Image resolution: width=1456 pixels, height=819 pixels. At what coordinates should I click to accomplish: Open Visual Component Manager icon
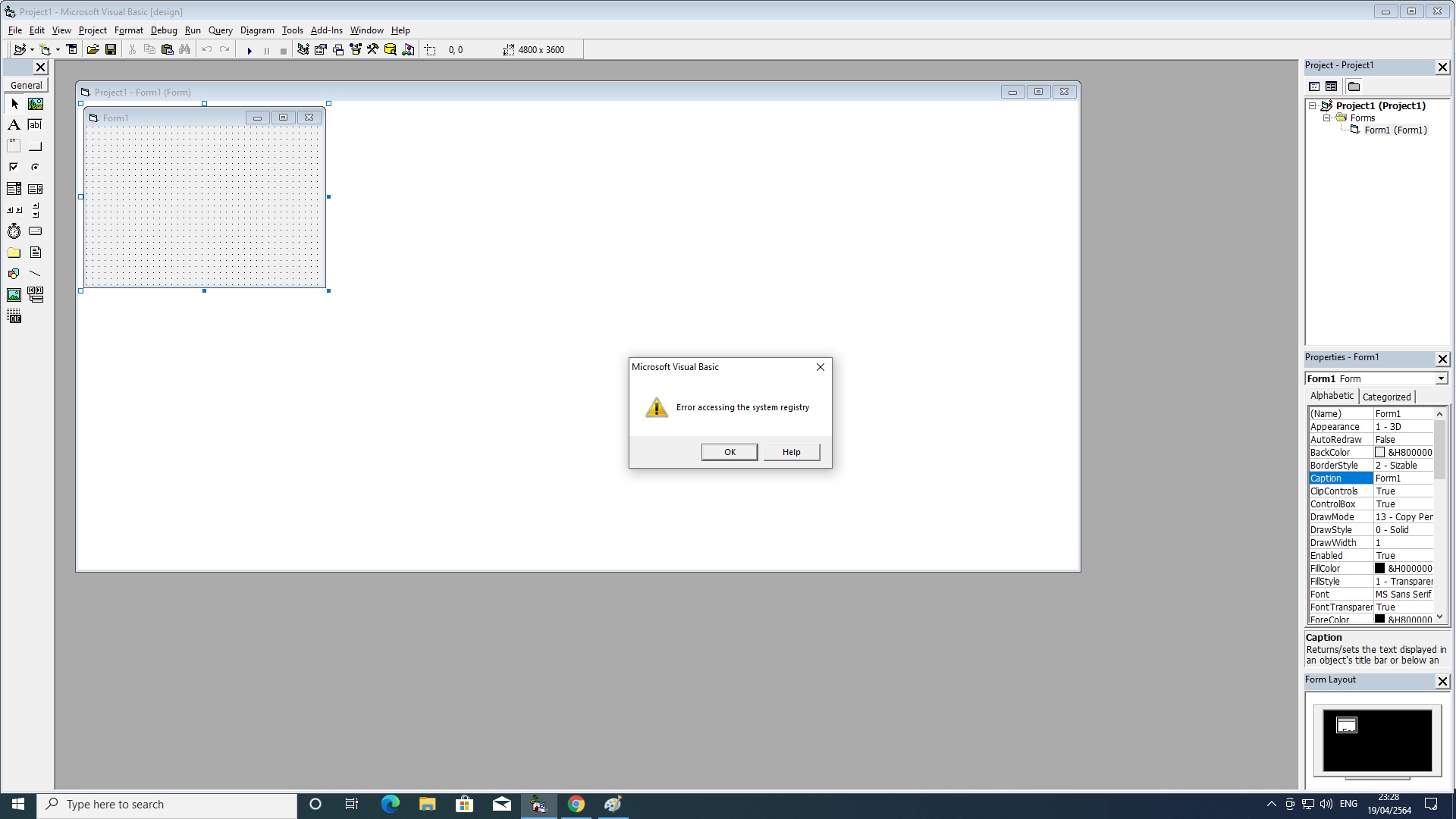(x=408, y=50)
